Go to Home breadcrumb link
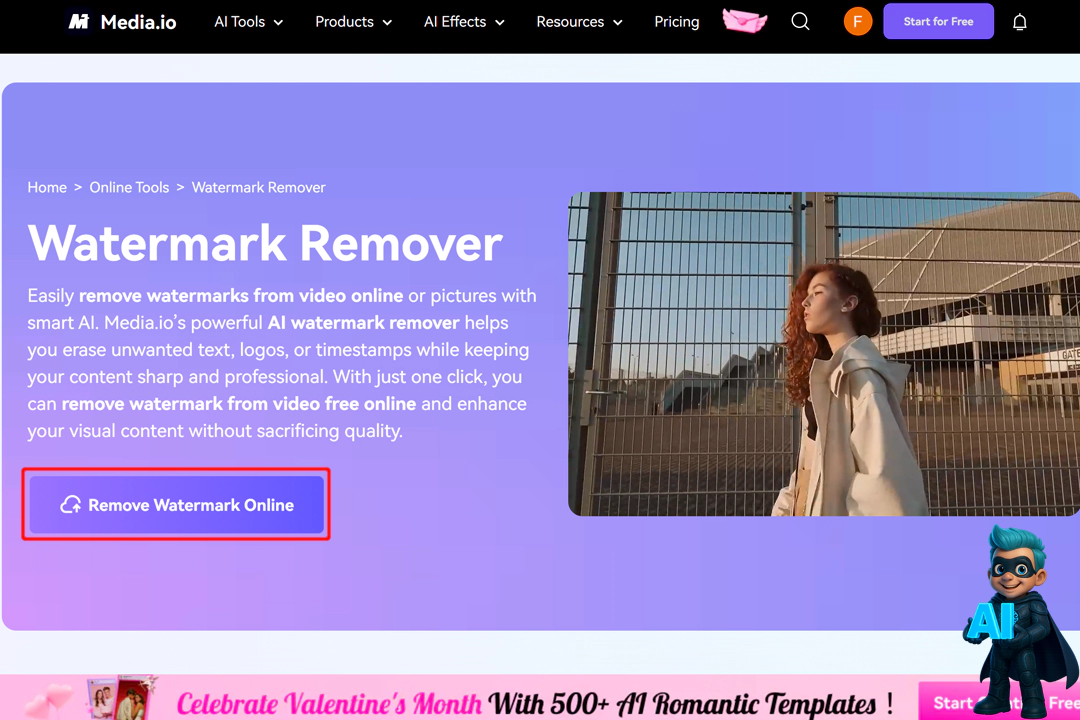1080x720 pixels. [x=47, y=187]
